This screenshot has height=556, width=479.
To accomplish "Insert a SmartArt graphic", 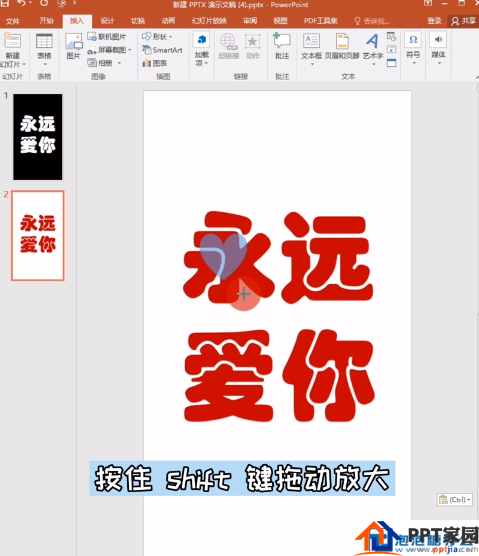I will pyautogui.click(x=162, y=50).
